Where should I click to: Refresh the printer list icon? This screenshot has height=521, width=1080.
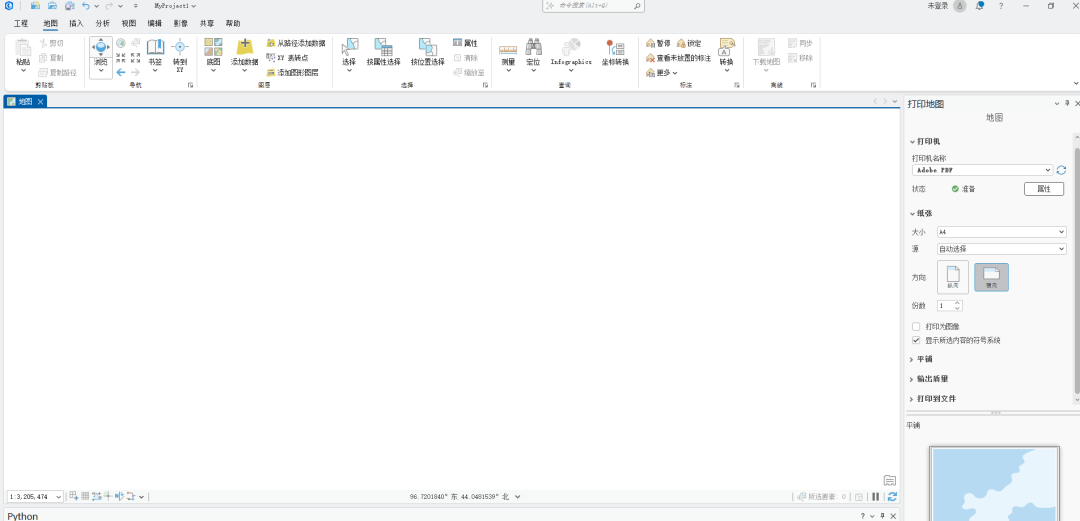[x=1061, y=171]
